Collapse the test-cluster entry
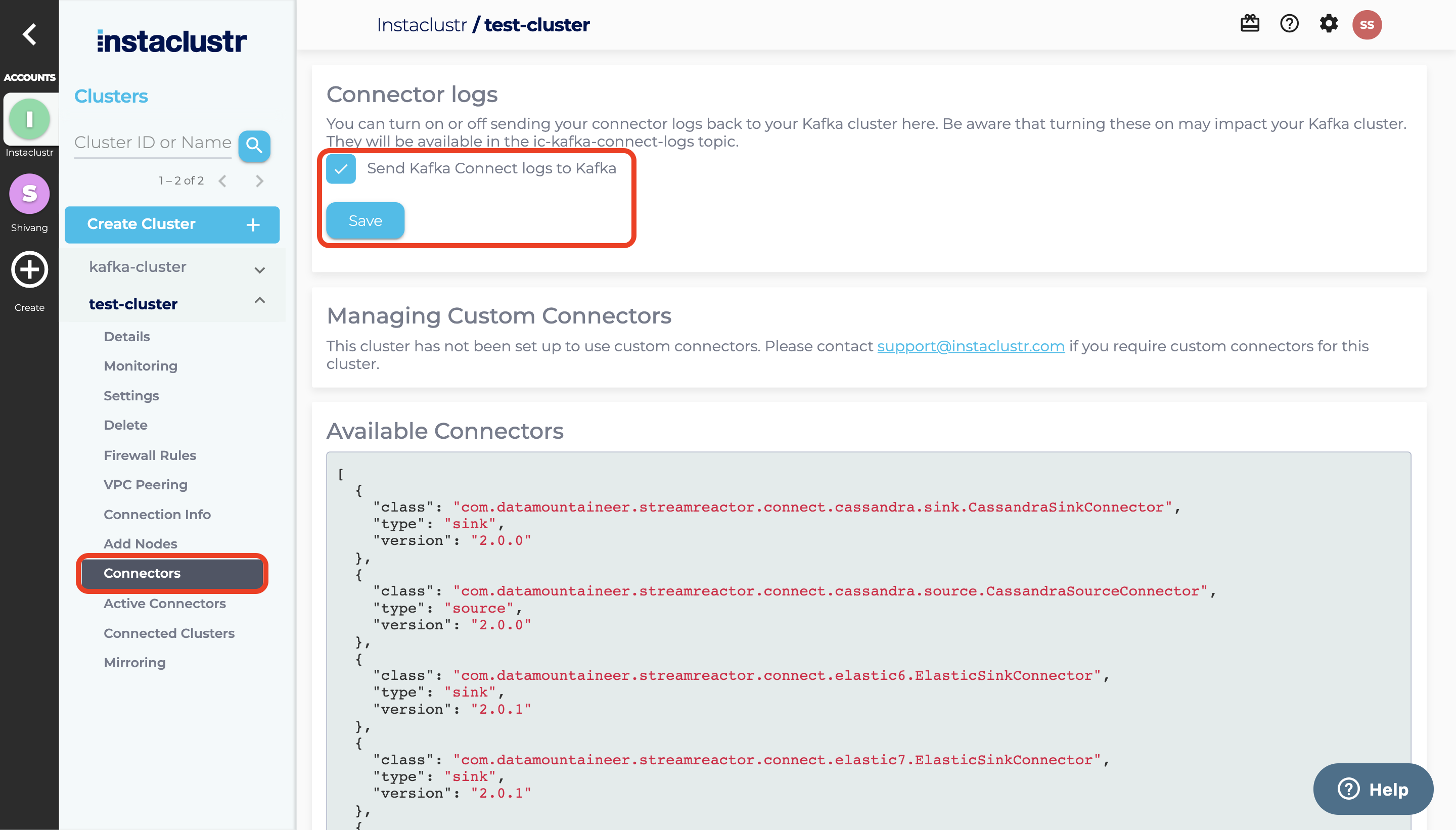Screen dimensions: 1456x830 [x=259, y=300]
